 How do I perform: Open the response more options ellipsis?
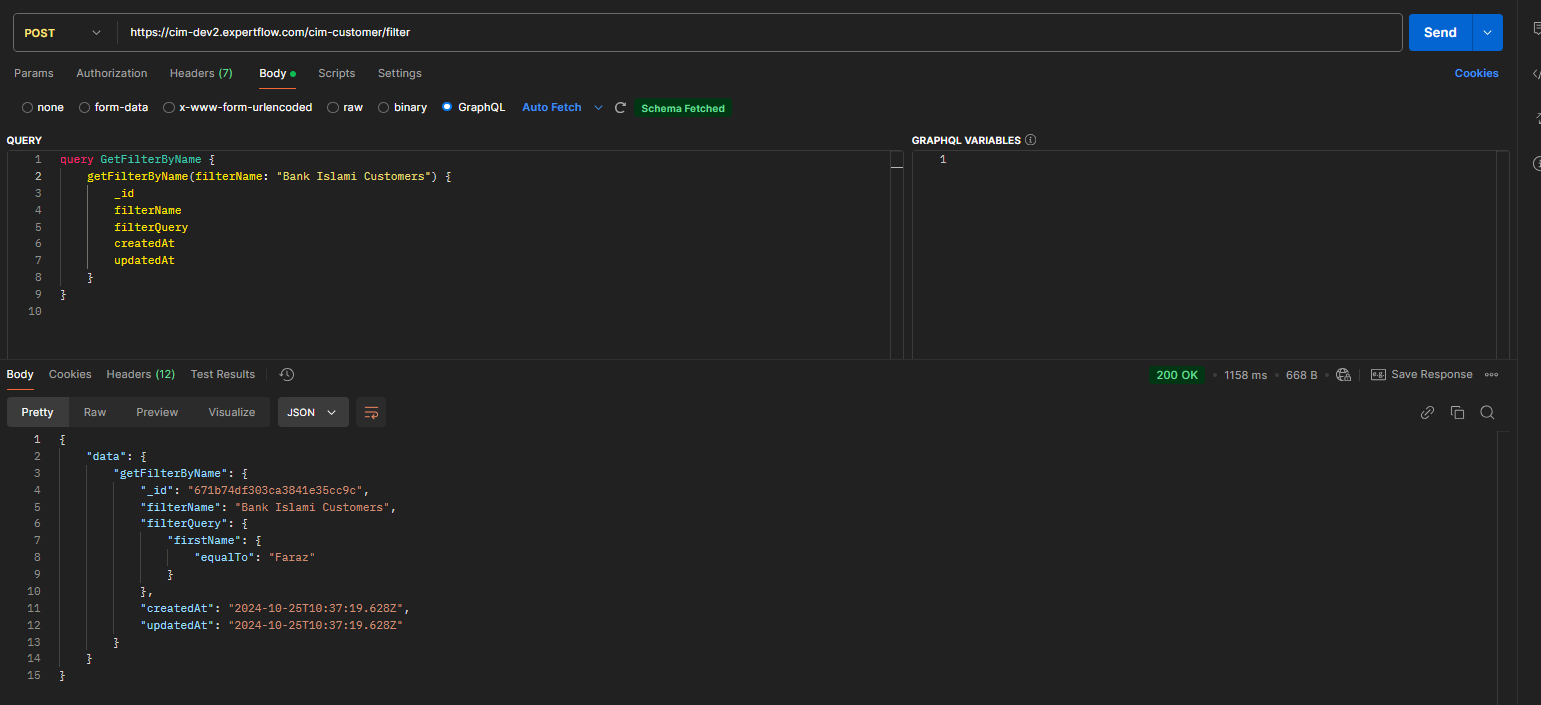[x=1491, y=375]
